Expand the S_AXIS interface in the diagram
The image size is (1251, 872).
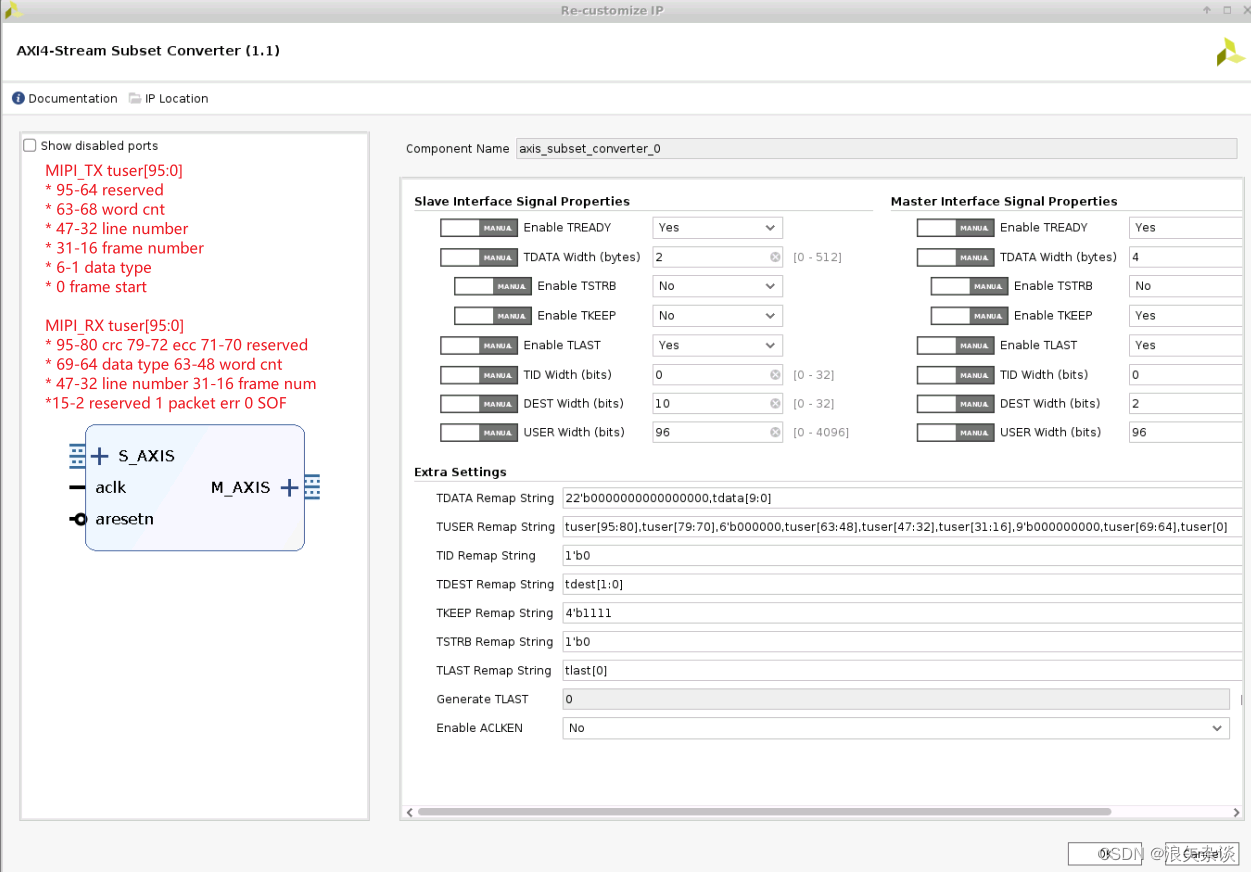(x=100, y=455)
